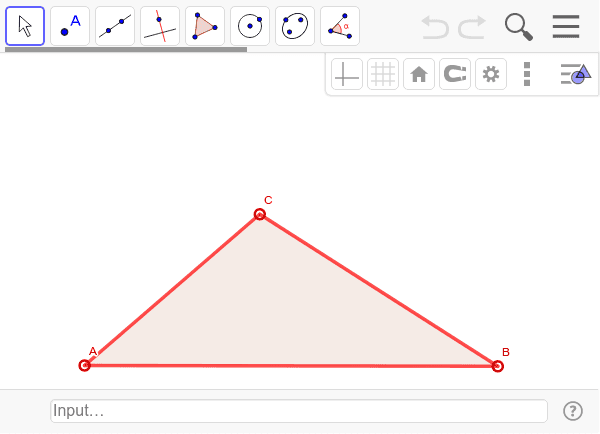Click label B near right vertex
The image size is (600, 434).
pyautogui.click(x=505, y=352)
